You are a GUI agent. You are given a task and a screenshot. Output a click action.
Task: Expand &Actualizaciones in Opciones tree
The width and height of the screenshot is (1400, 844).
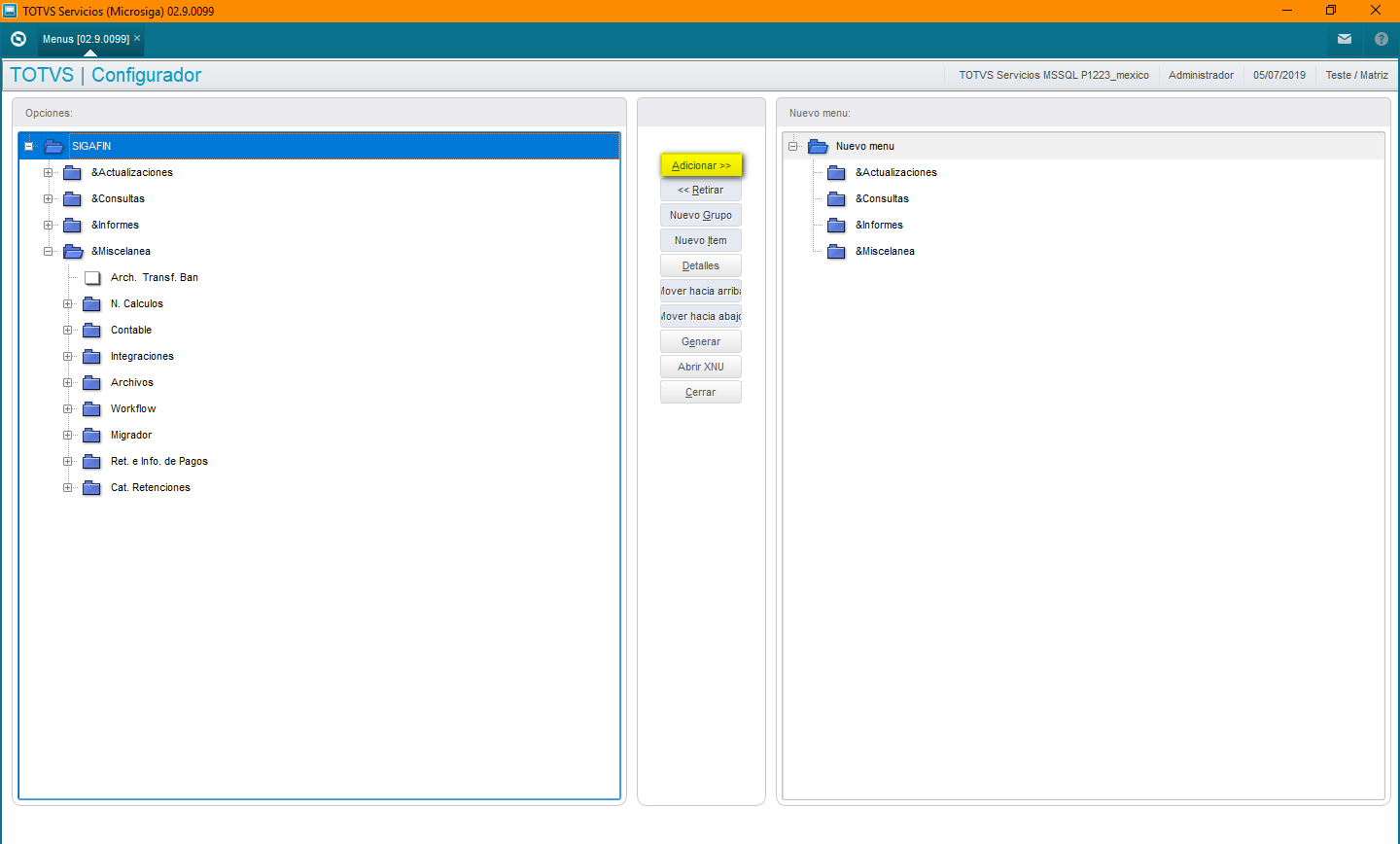[x=49, y=172]
